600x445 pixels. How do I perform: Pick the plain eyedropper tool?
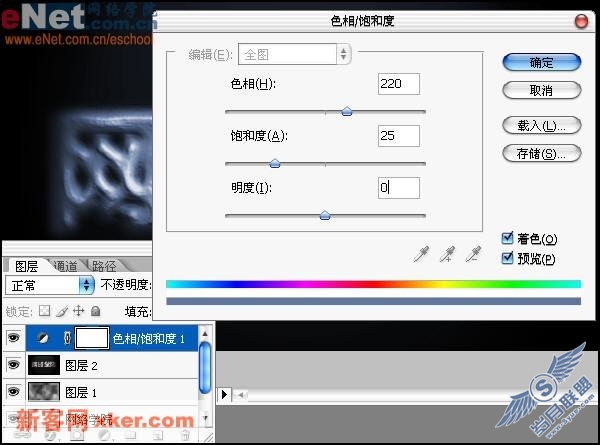click(421, 254)
